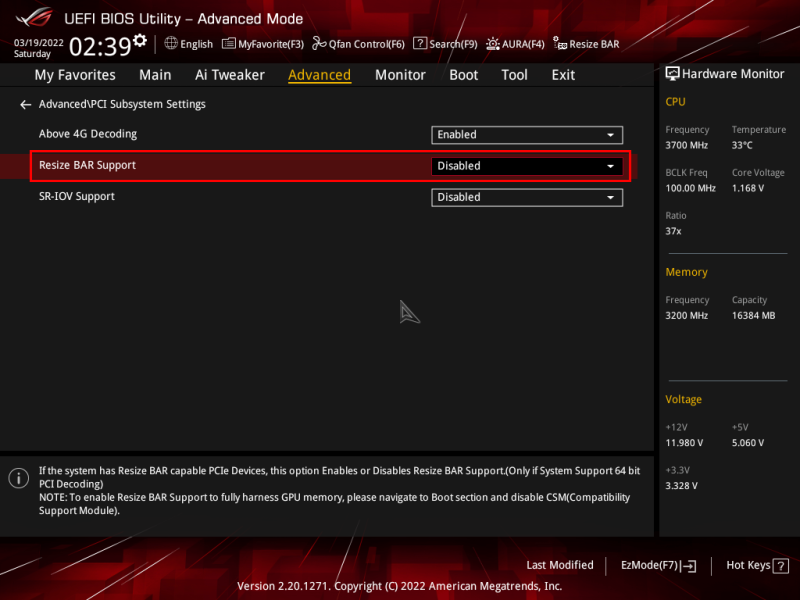
Task: Click the info icon next to the description
Action: tap(18, 478)
